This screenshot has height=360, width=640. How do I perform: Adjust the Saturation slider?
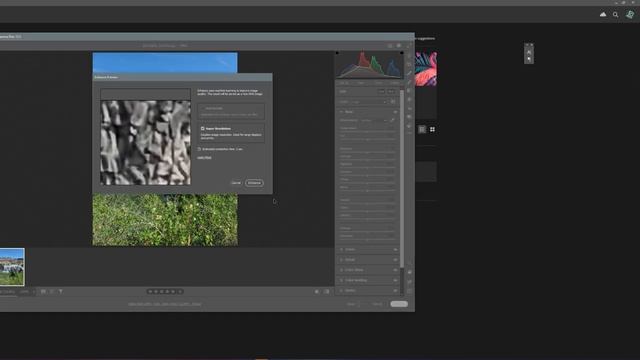(x=367, y=239)
